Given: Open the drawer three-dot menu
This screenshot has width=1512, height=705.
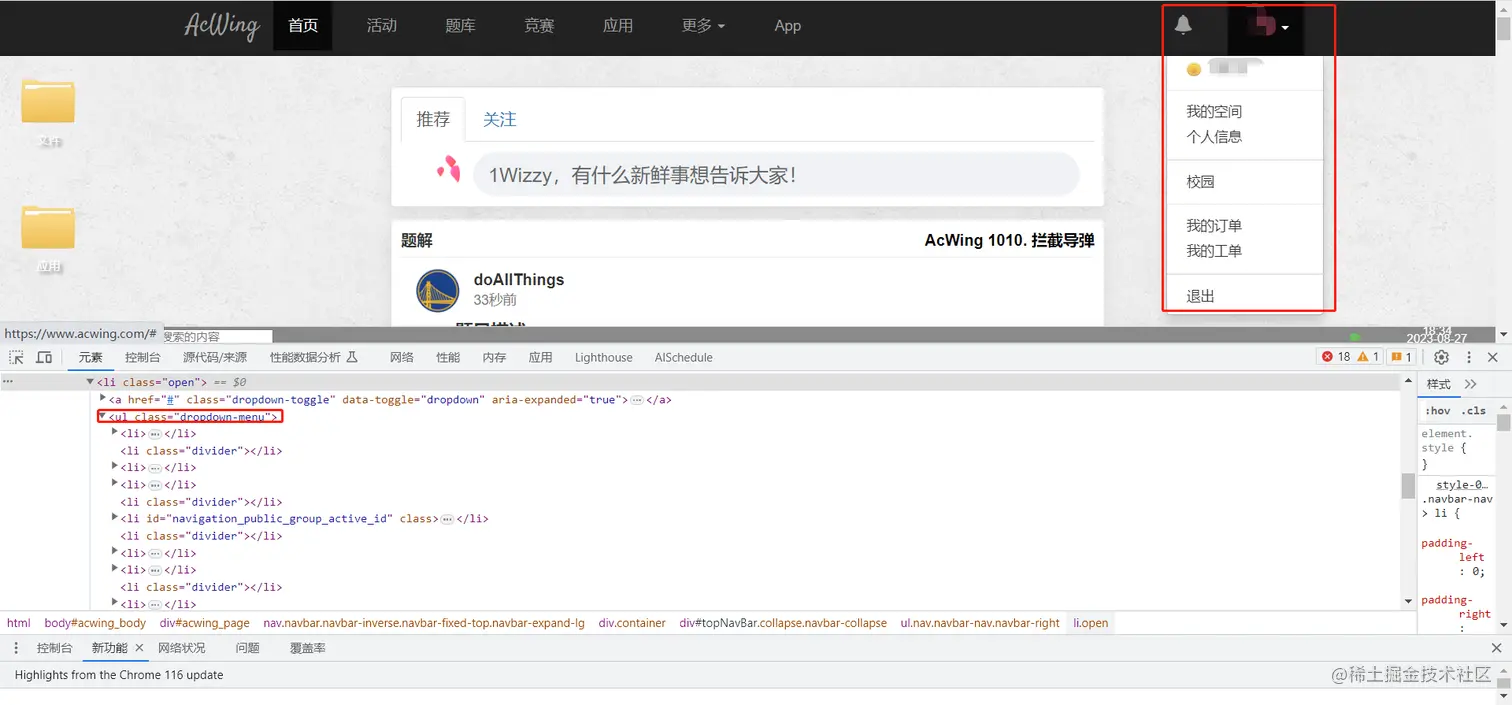Looking at the screenshot, I should (x=16, y=648).
